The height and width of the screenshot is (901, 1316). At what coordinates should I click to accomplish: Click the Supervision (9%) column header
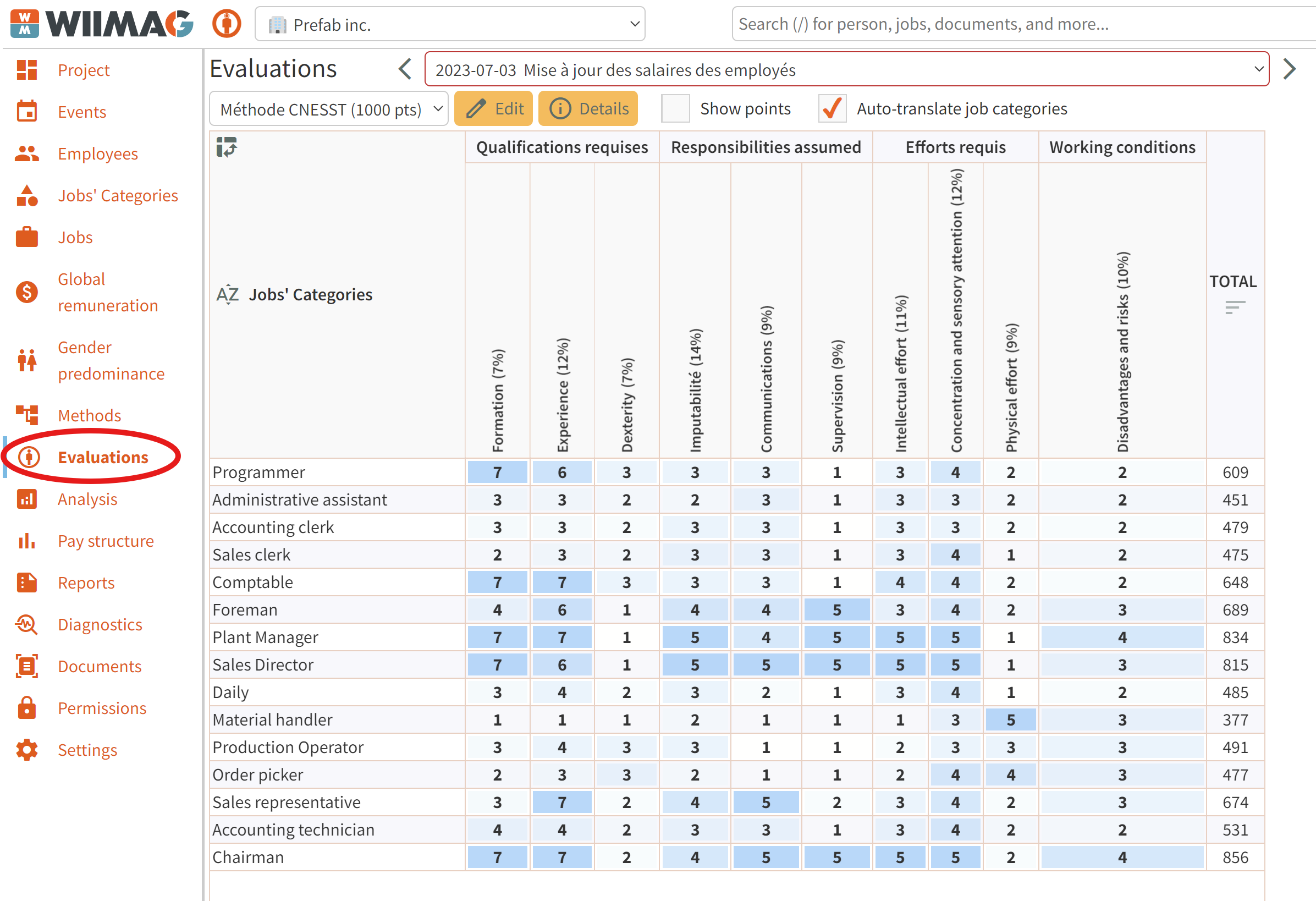coord(837,395)
